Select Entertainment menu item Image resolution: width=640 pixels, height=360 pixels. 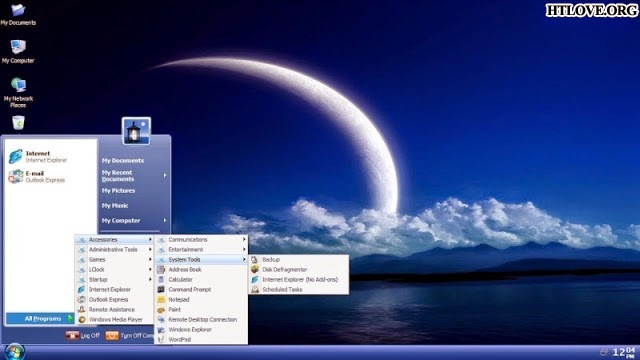[x=201, y=249]
